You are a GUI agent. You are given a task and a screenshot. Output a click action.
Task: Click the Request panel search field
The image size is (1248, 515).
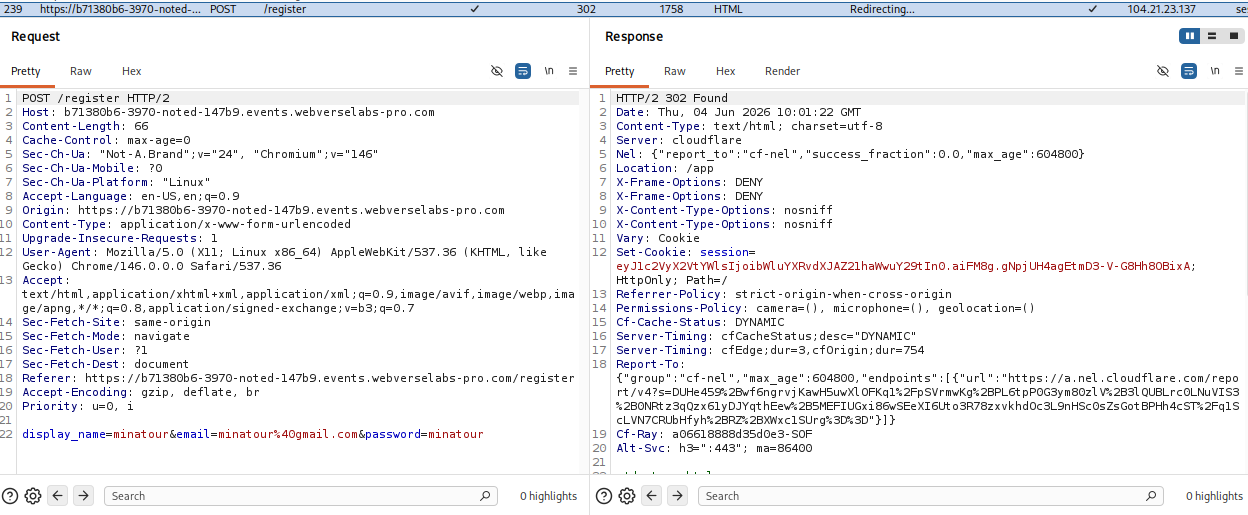tap(301, 496)
